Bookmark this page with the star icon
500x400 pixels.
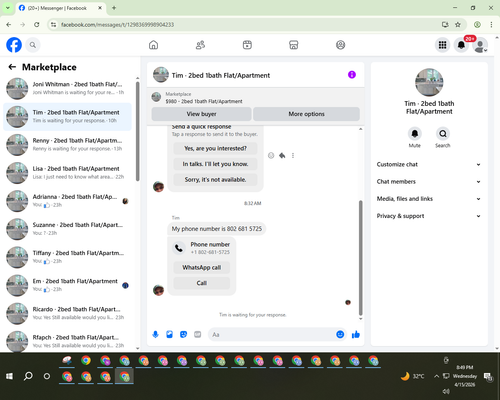pyautogui.click(x=458, y=25)
